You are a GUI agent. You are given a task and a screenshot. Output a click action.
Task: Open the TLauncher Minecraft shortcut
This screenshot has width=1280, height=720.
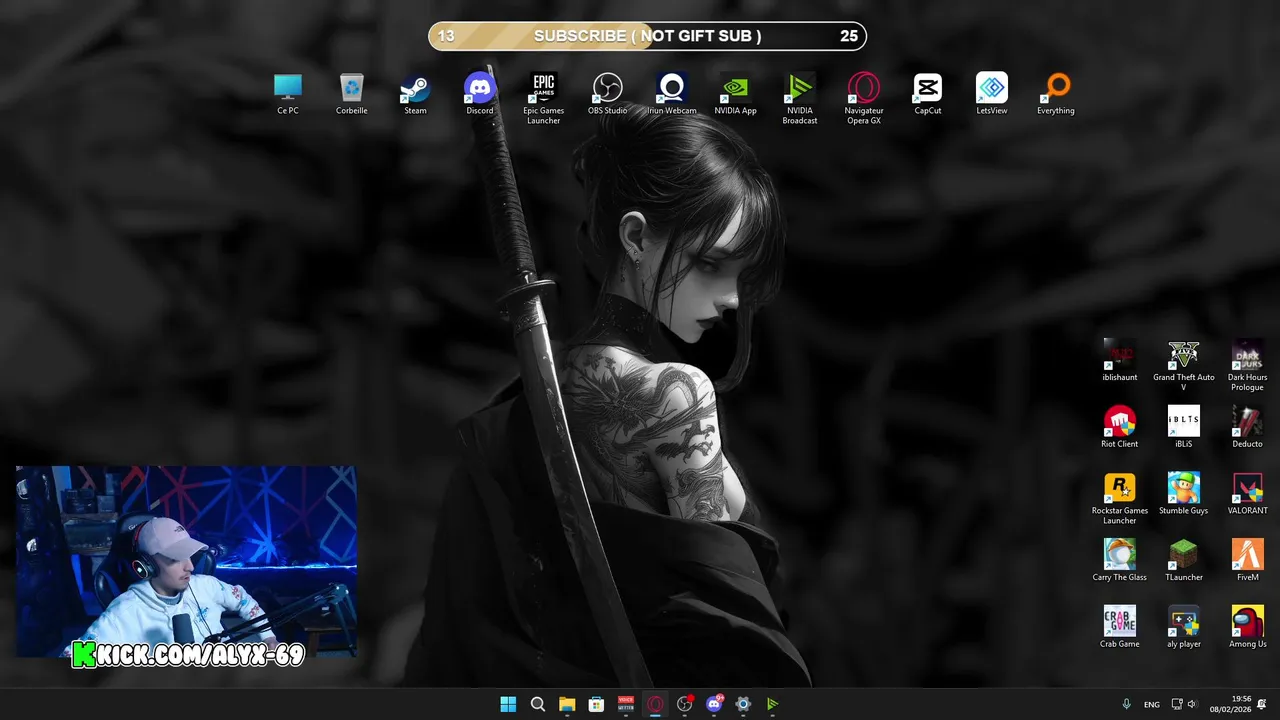(x=1184, y=561)
